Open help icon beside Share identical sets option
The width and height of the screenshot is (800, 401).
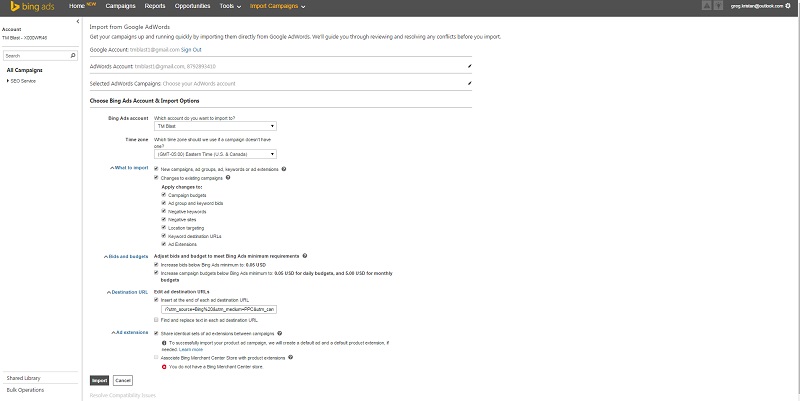tap(280, 333)
